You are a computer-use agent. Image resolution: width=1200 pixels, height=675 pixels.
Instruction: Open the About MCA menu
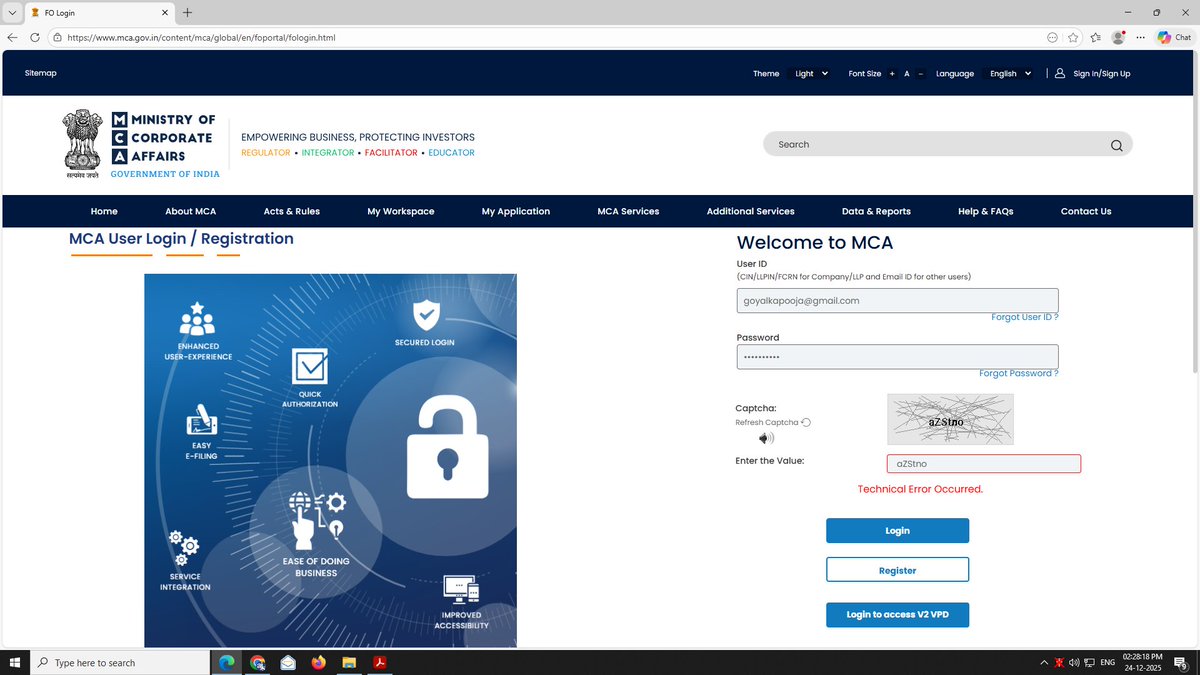(190, 211)
